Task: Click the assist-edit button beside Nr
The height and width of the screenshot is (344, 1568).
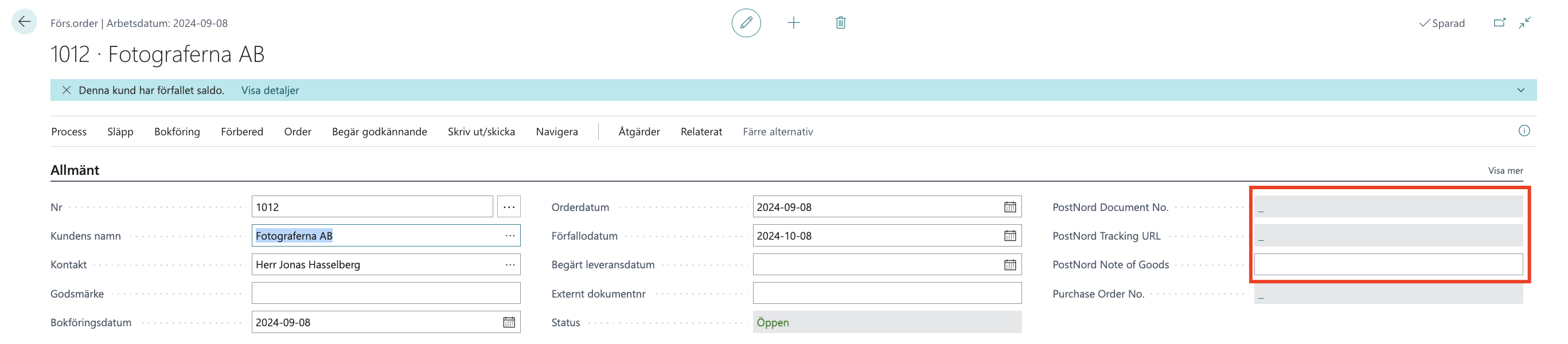Action: (508, 207)
